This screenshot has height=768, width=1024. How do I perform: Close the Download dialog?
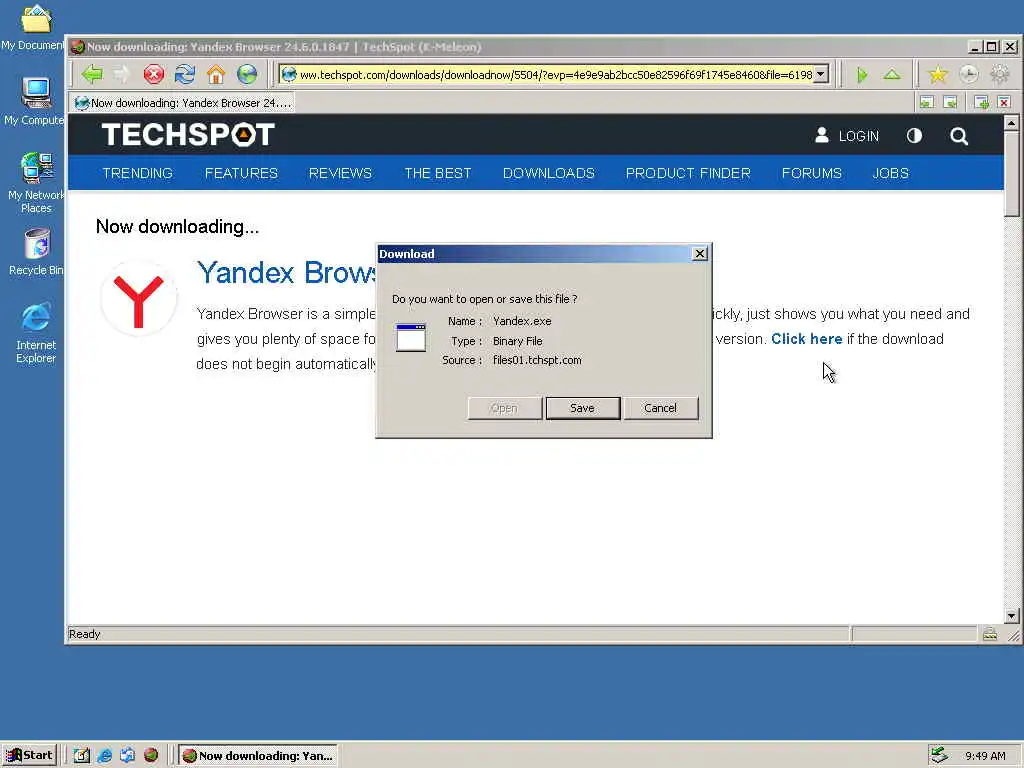pyautogui.click(x=699, y=253)
